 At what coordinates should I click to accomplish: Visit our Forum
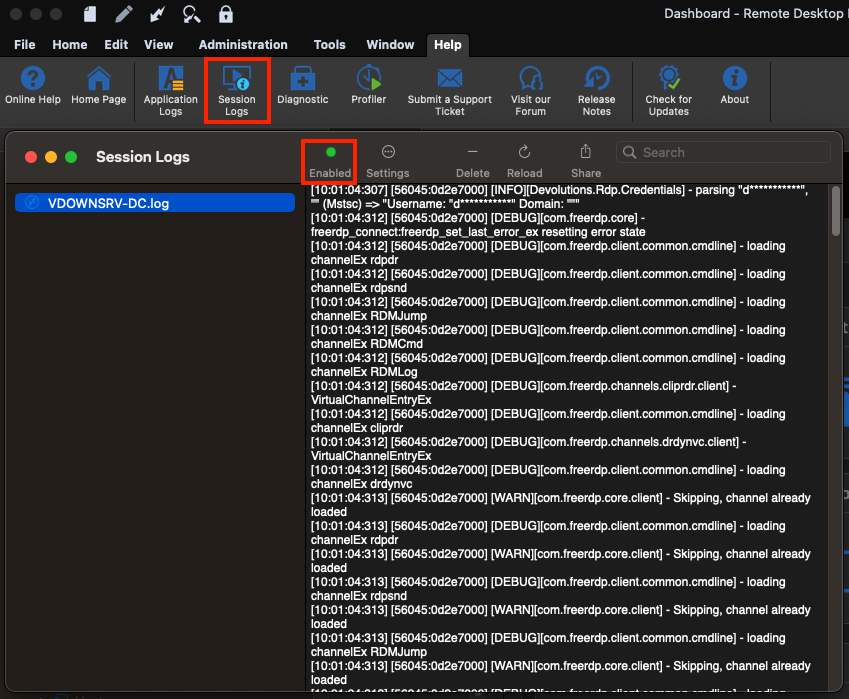pyautogui.click(x=531, y=91)
